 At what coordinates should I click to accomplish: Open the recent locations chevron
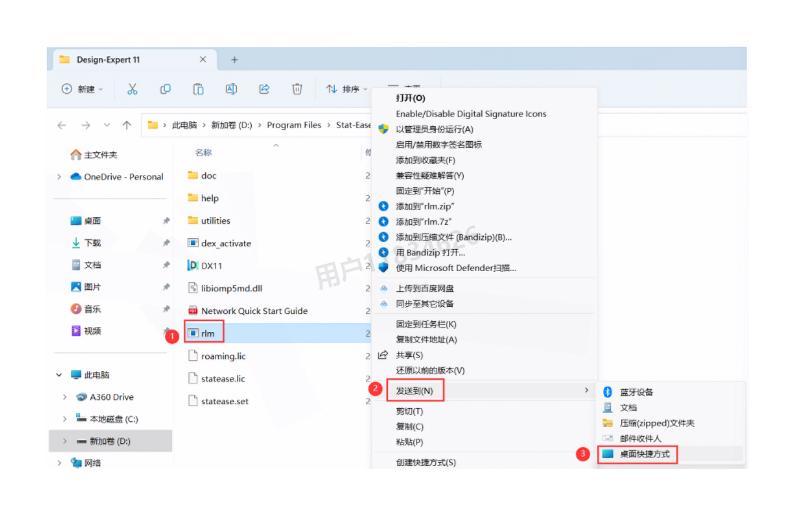coord(107,125)
